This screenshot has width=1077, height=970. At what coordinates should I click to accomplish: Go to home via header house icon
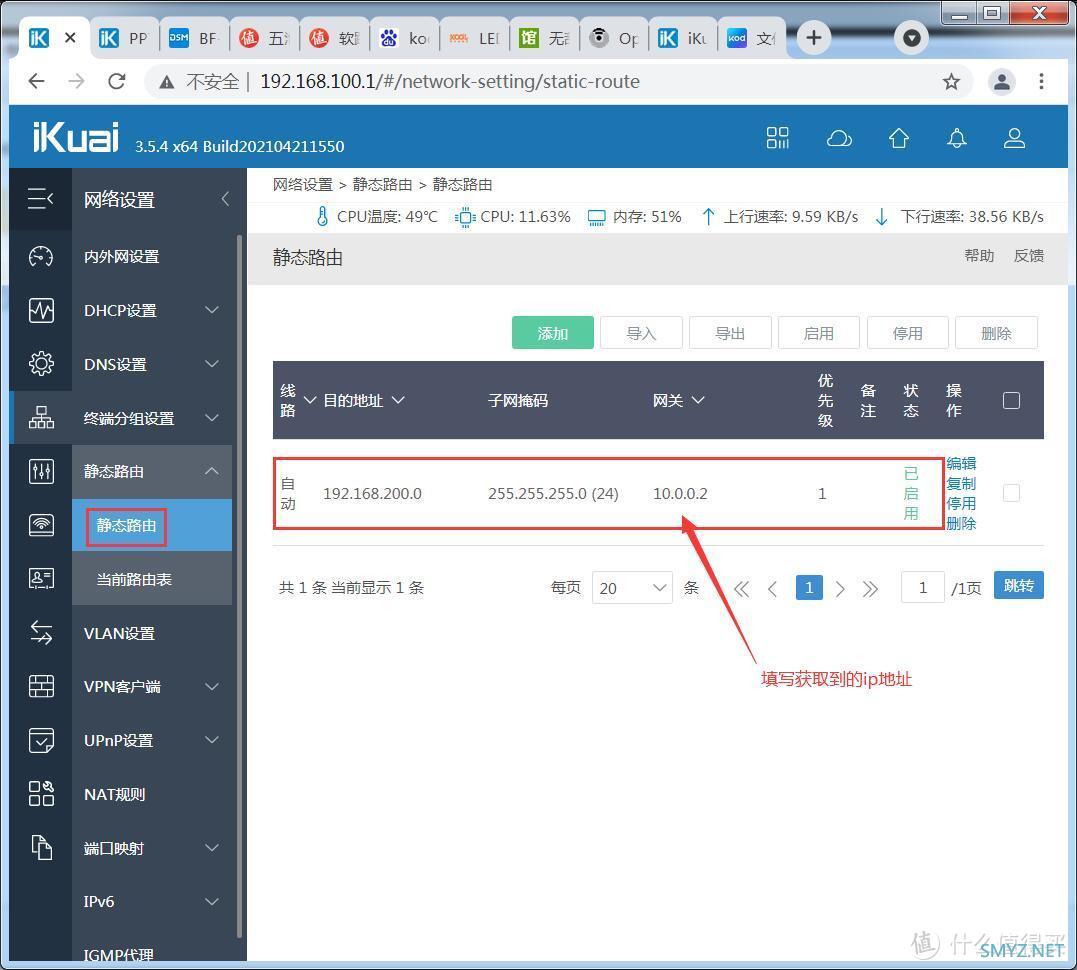coord(898,138)
